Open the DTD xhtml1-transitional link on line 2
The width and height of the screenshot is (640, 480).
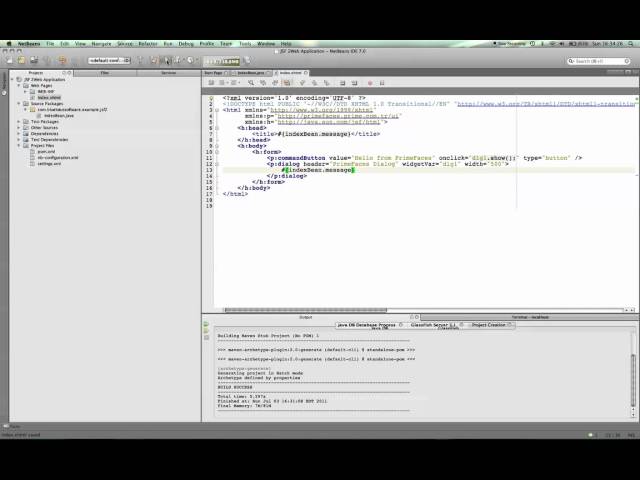point(546,104)
